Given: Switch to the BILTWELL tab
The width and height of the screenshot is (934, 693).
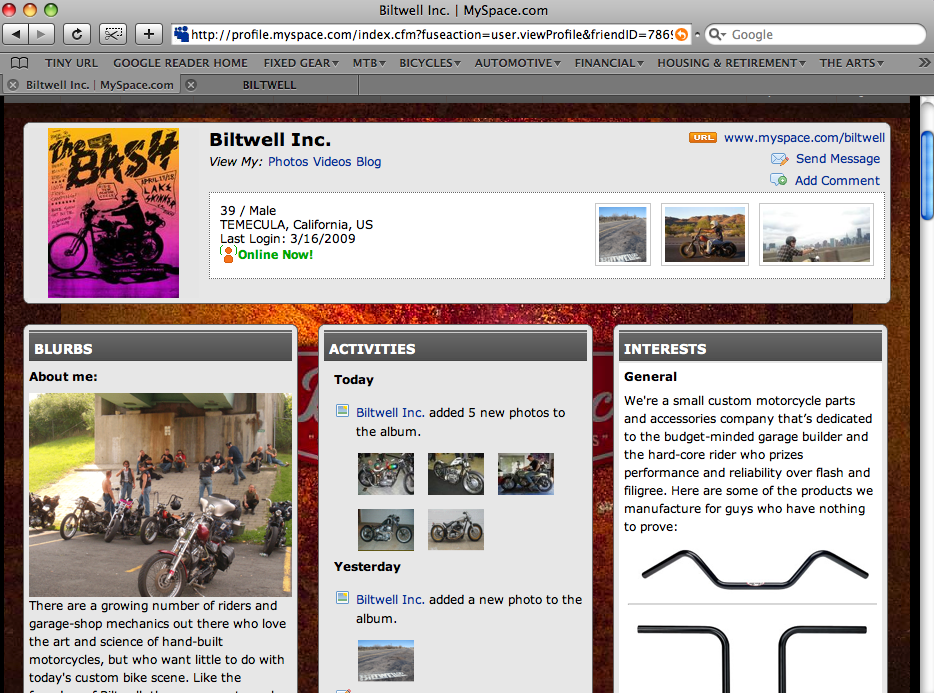Looking at the screenshot, I should click(269, 85).
